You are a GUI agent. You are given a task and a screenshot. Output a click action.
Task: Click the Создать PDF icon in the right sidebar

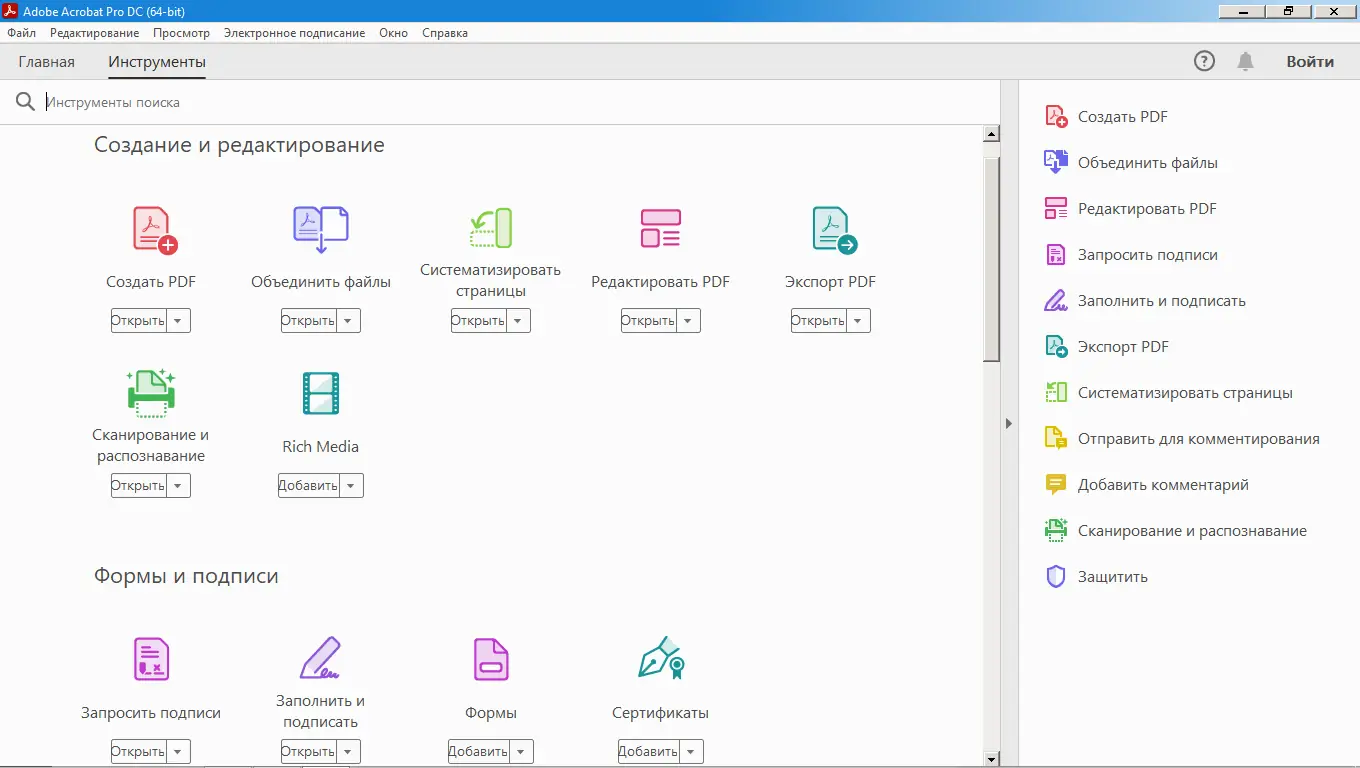[1056, 117]
